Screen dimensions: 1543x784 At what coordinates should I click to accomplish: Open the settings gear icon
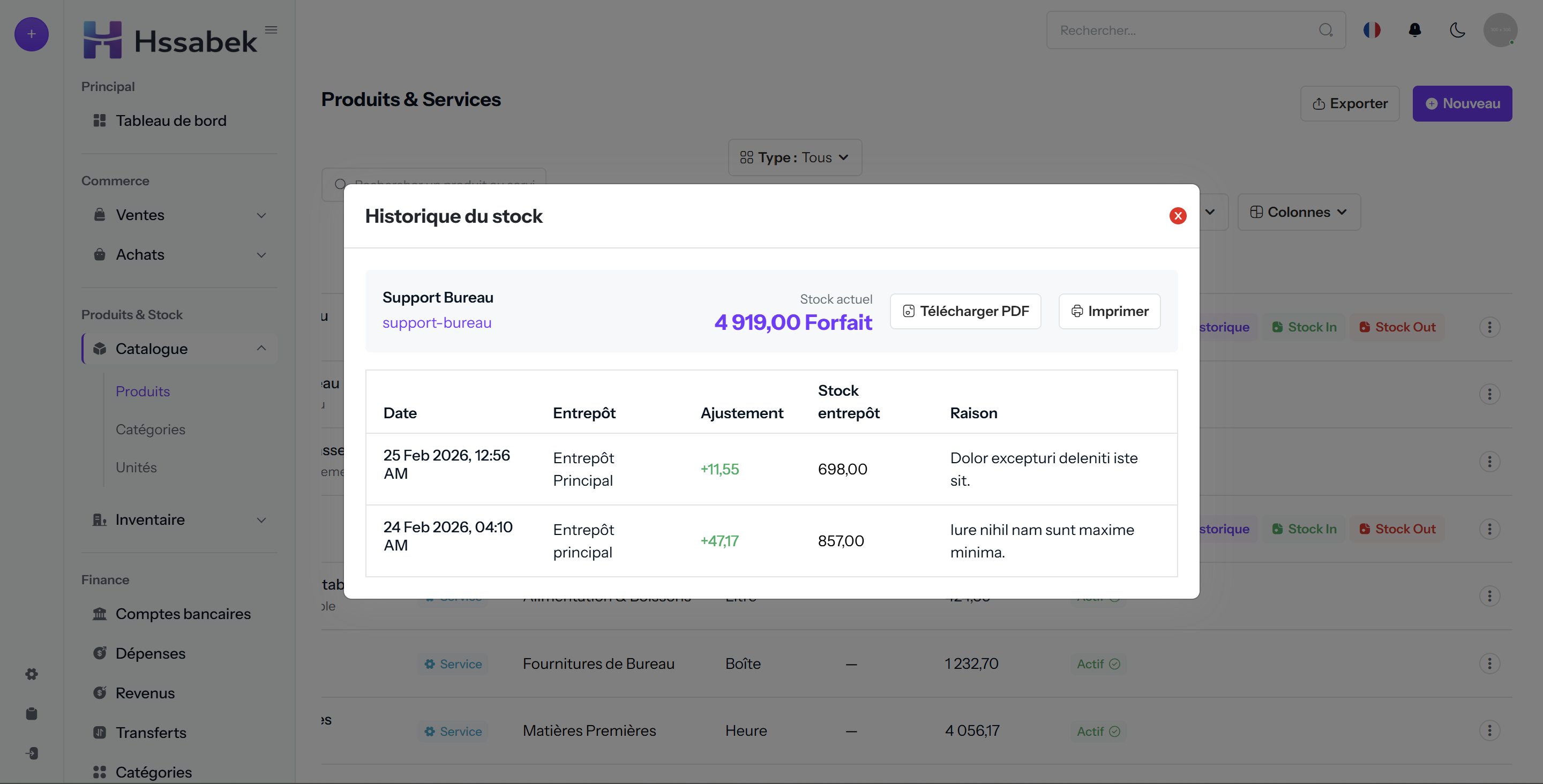coord(32,674)
